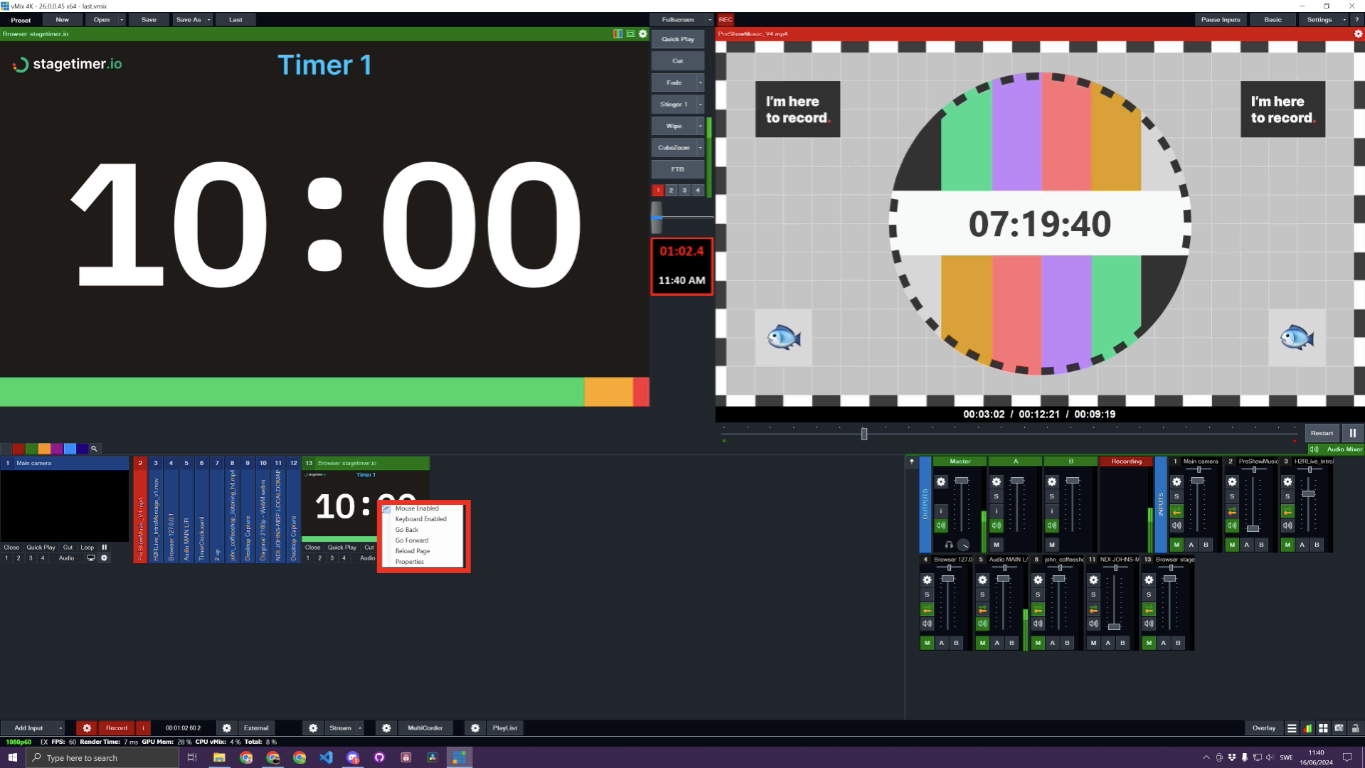Open Visual Studio Code from taskbar
The height and width of the screenshot is (768, 1365).
[x=326, y=758]
